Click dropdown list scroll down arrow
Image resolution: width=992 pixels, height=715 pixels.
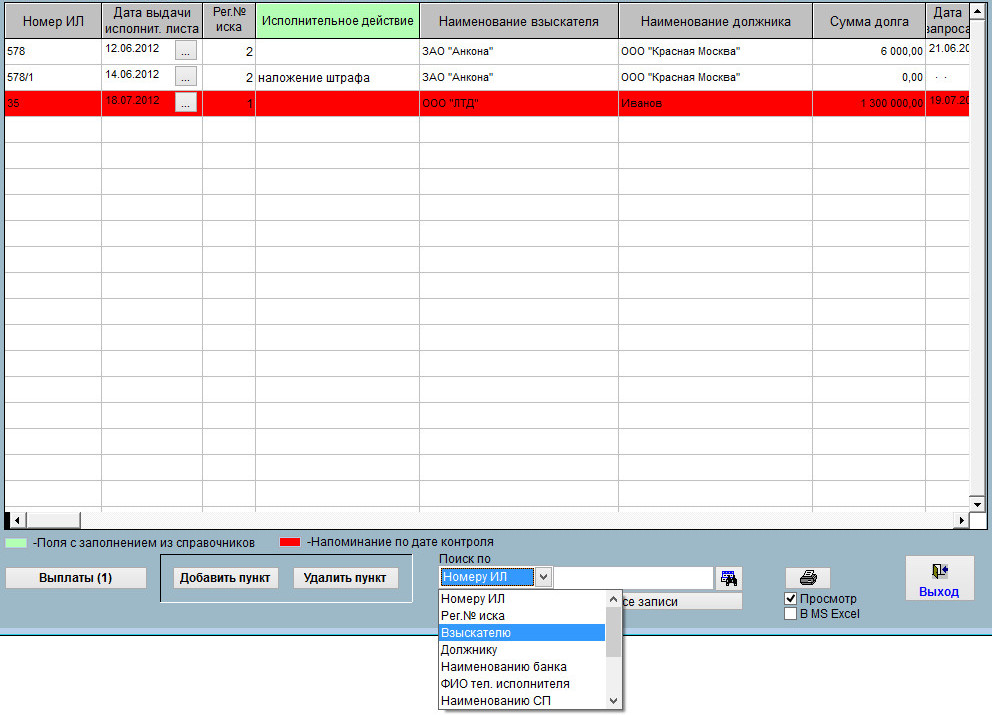(613, 700)
